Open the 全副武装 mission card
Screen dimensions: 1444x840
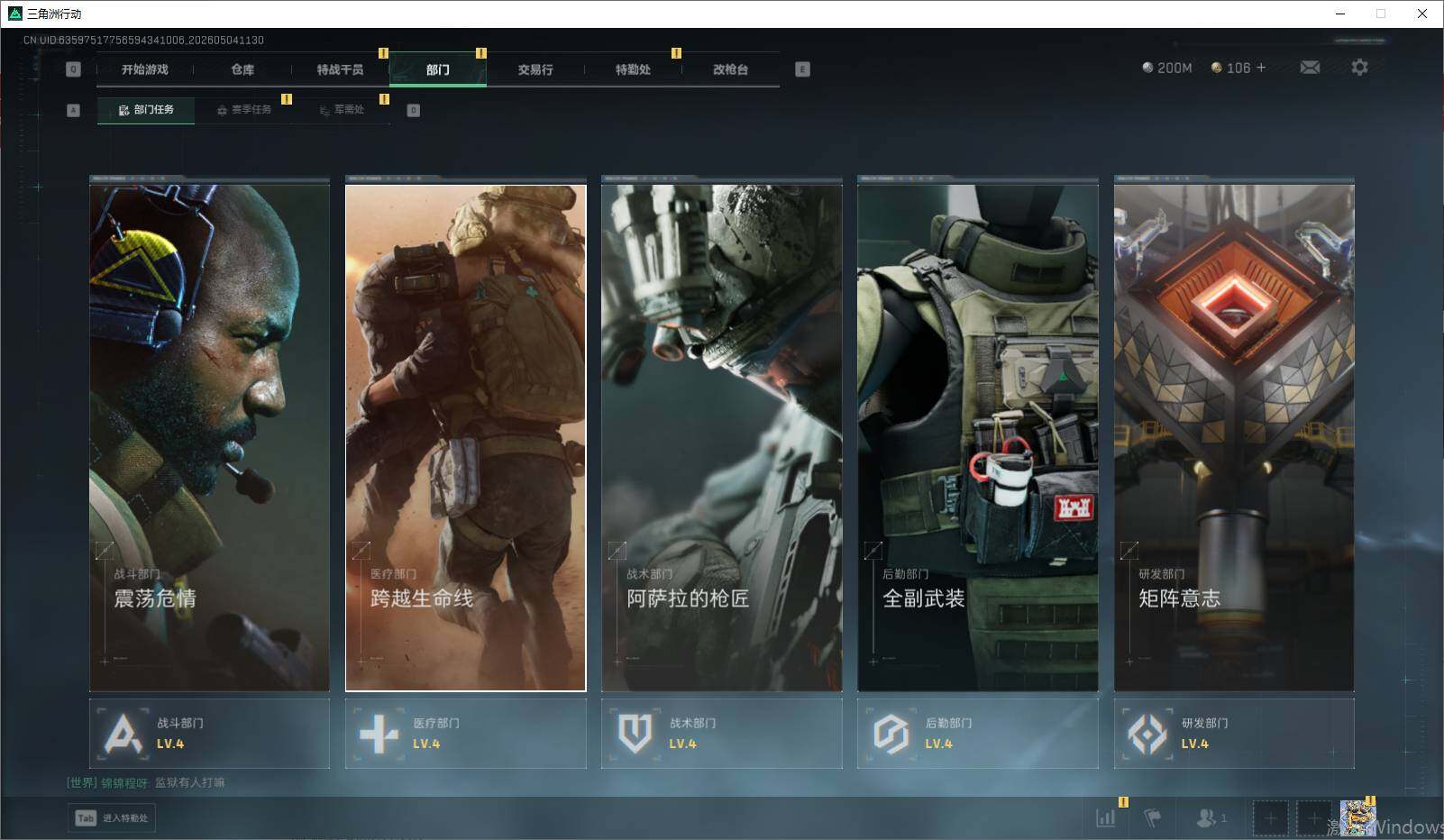[978, 438]
